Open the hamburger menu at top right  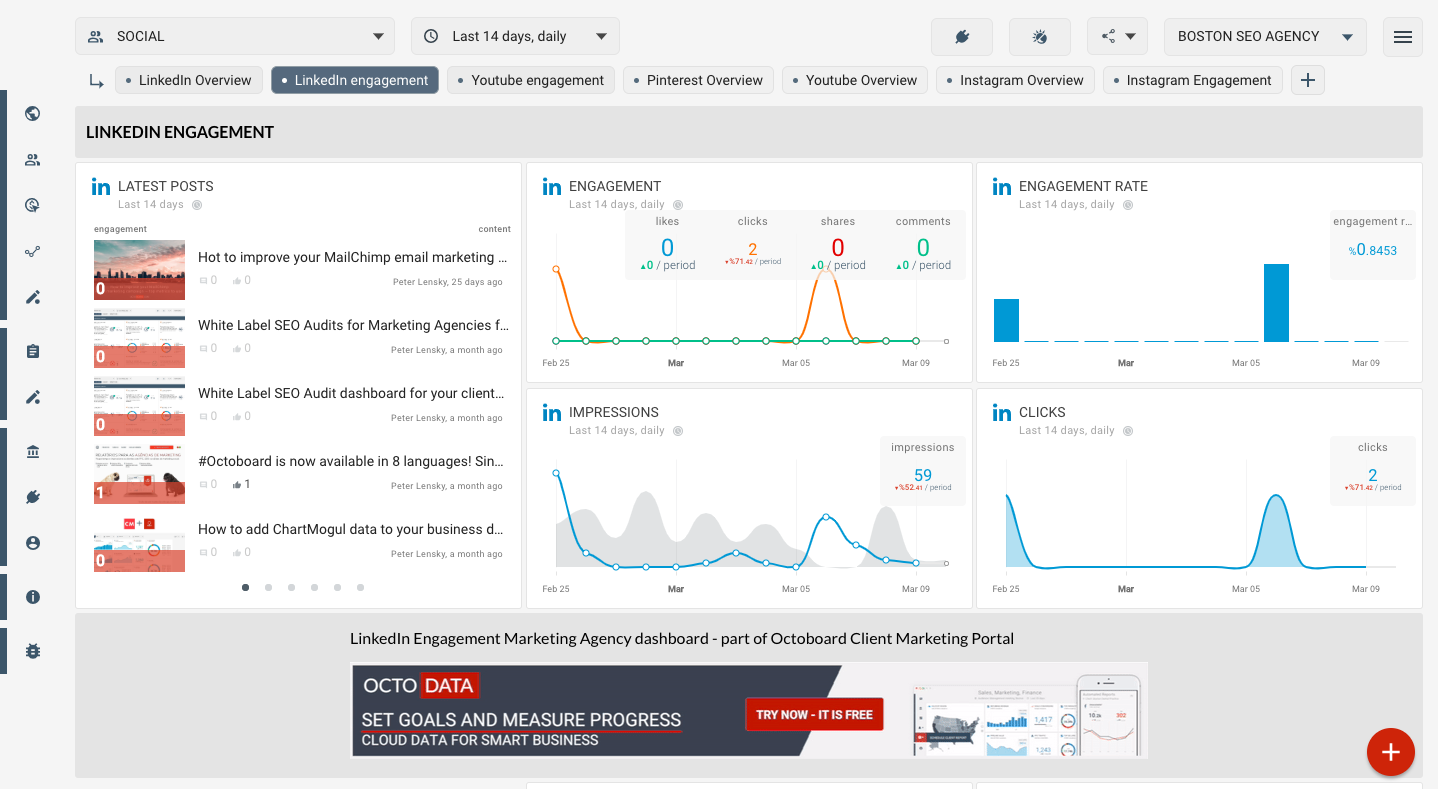click(1403, 37)
